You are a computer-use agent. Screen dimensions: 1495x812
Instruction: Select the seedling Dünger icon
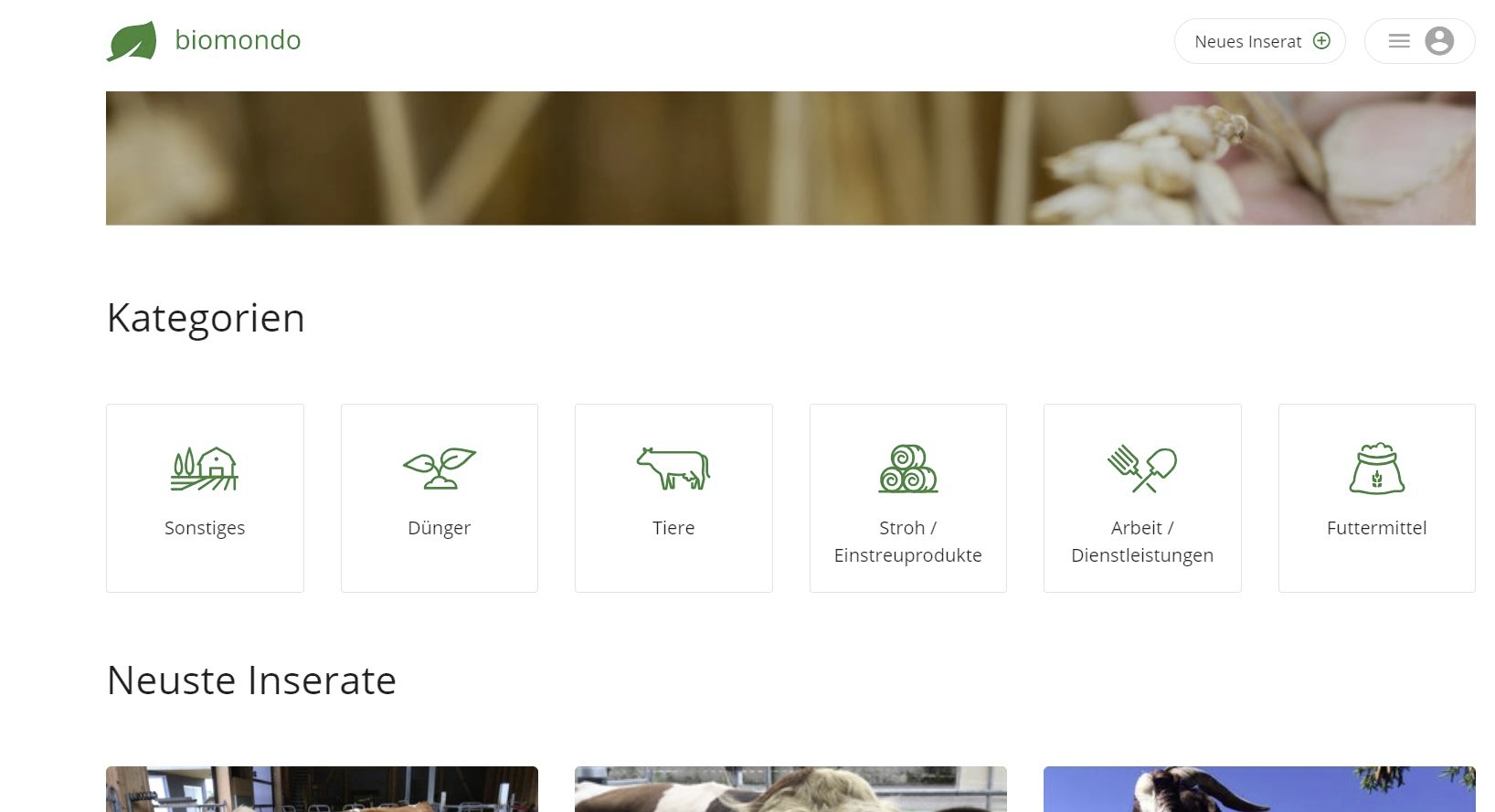[x=440, y=469]
